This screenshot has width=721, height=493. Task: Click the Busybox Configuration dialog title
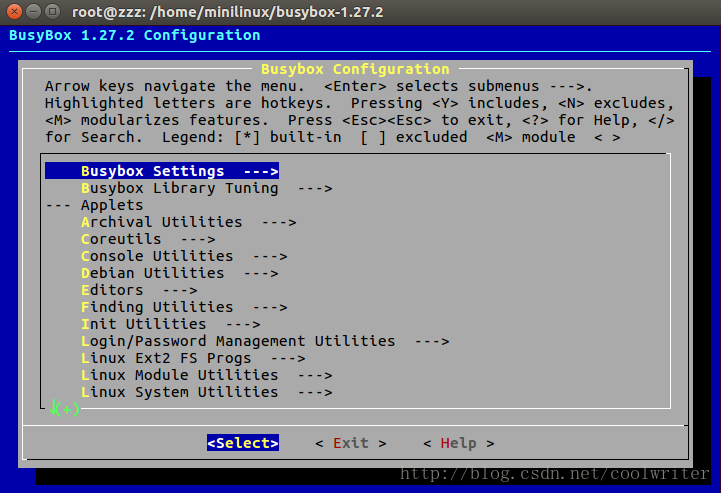coord(355,69)
